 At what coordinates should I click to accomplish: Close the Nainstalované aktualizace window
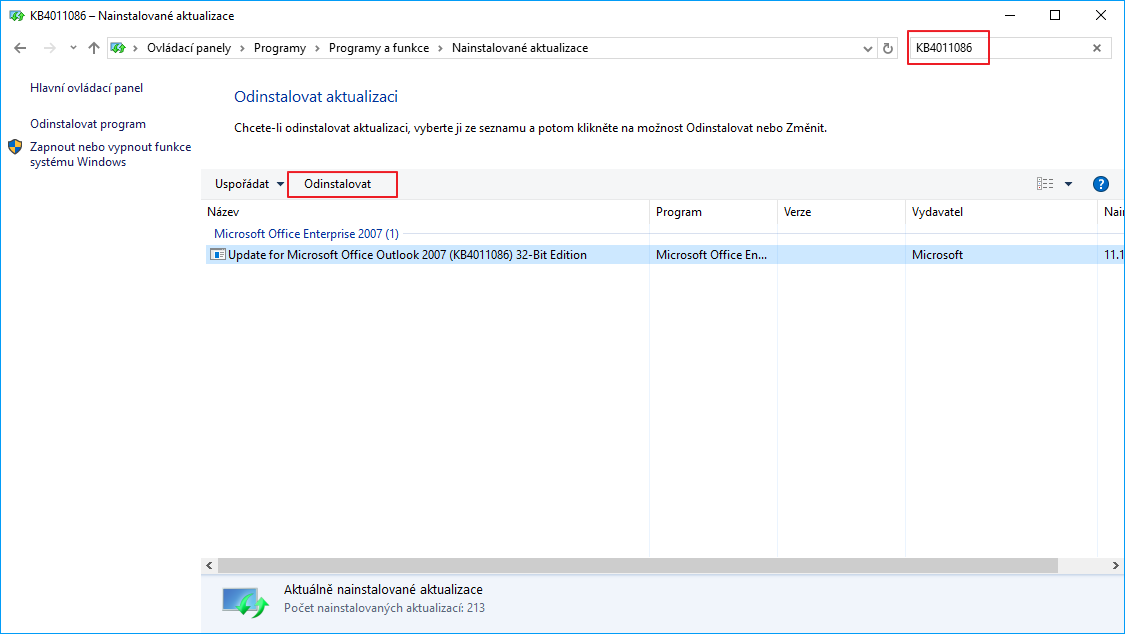(x=1101, y=16)
